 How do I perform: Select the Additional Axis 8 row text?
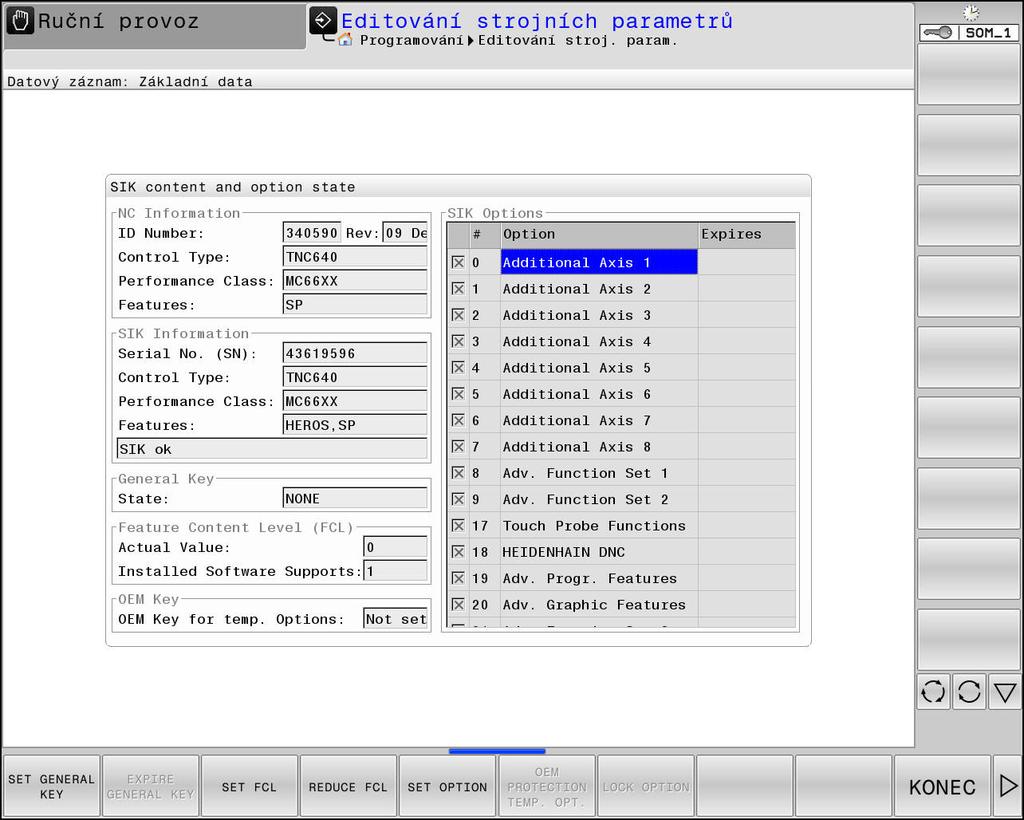tap(577, 447)
